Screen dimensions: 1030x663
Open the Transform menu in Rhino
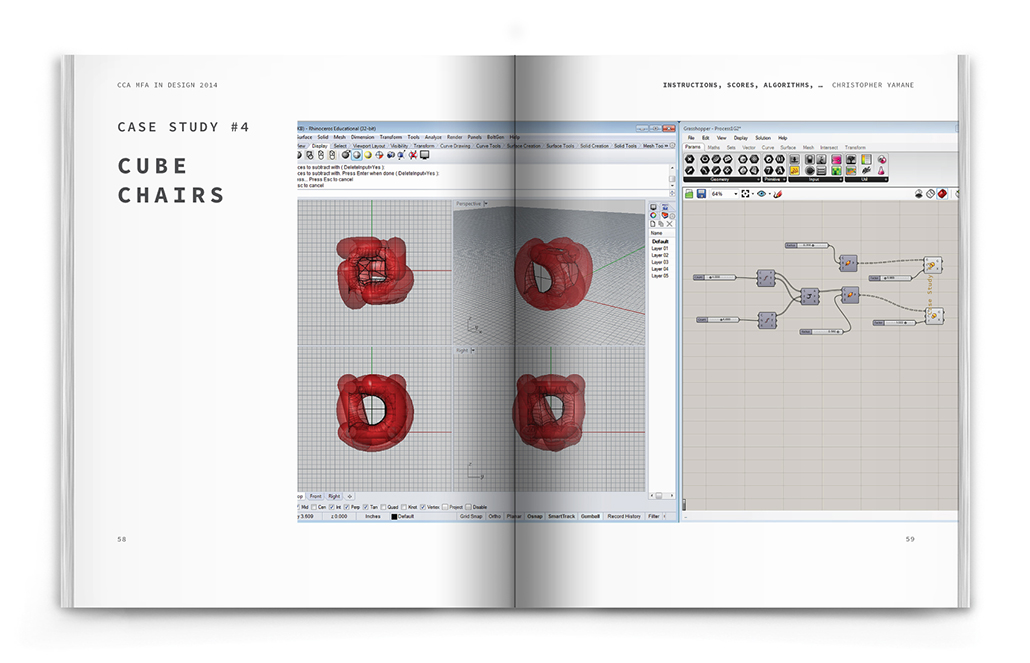click(x=391, y=137)
